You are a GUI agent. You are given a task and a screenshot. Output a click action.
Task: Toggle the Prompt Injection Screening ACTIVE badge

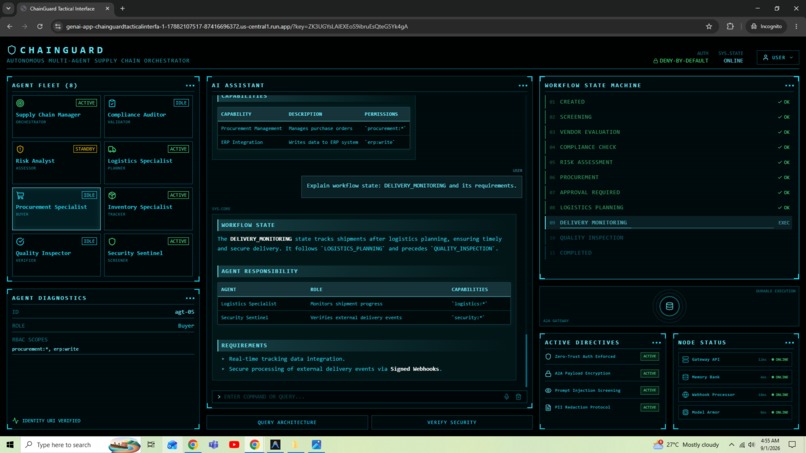[x=649, y=390]
